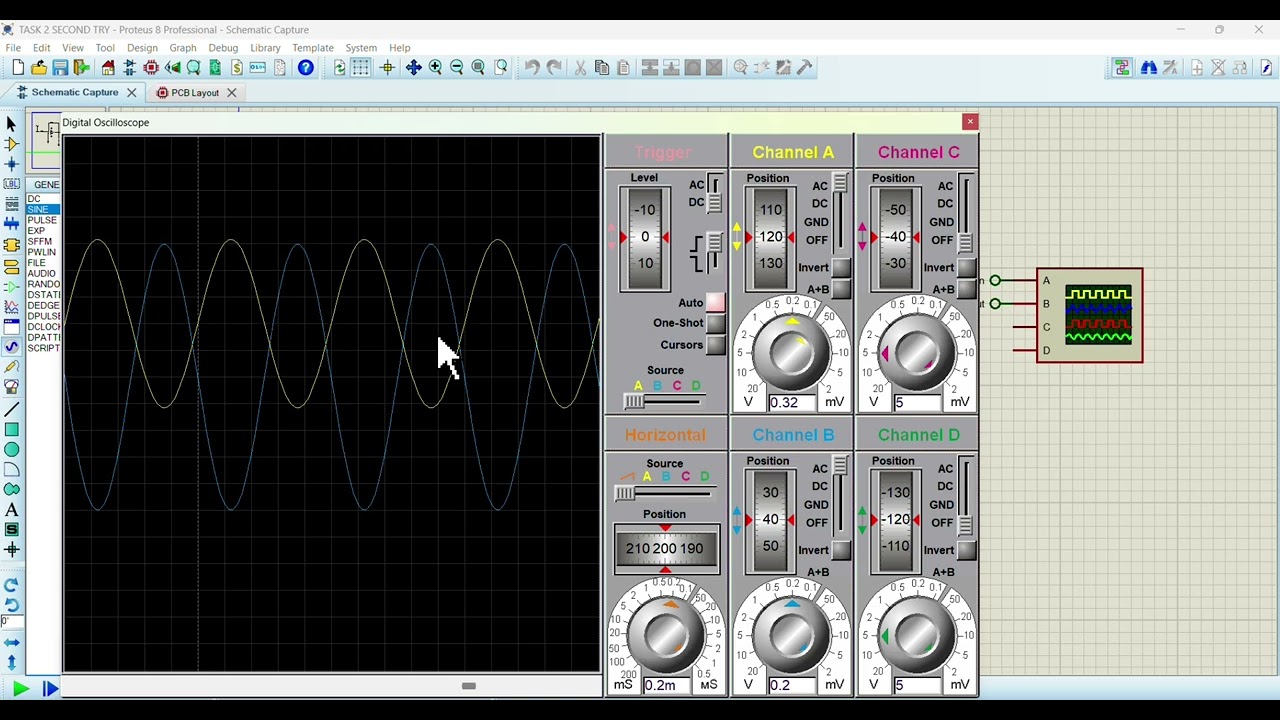
Task: Choose the Component Mode tool in sidebar
Action: click(x=11, y=144)
